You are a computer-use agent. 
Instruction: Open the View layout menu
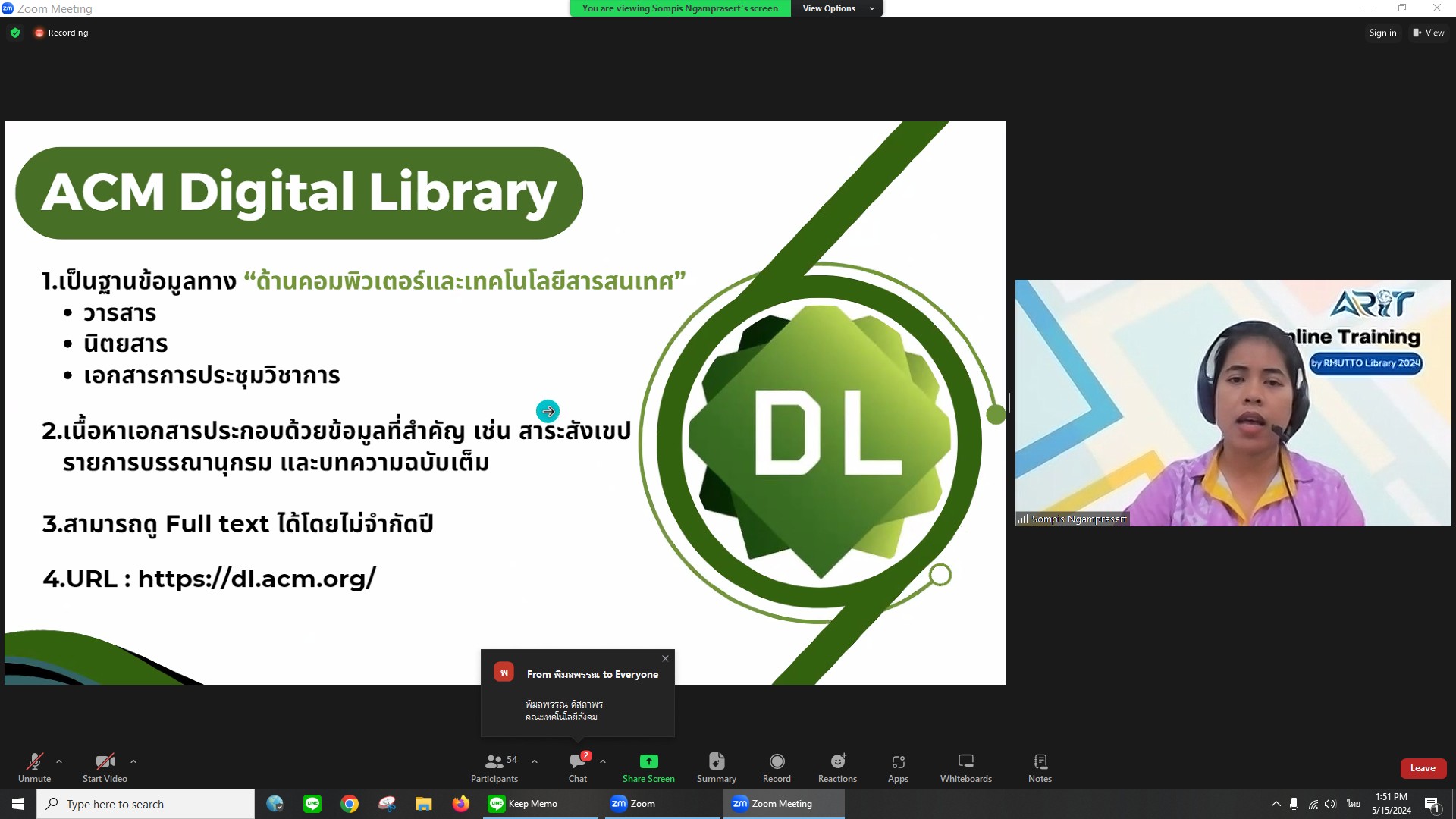(1429, 33)
